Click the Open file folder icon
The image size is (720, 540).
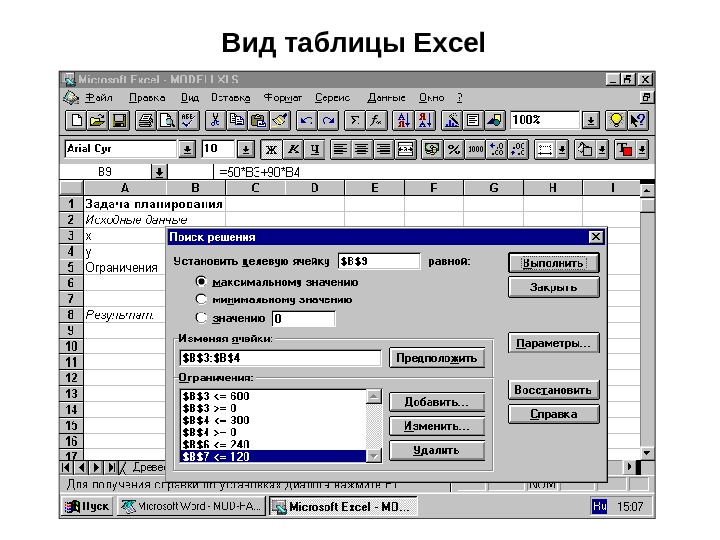tap(97, 121)
